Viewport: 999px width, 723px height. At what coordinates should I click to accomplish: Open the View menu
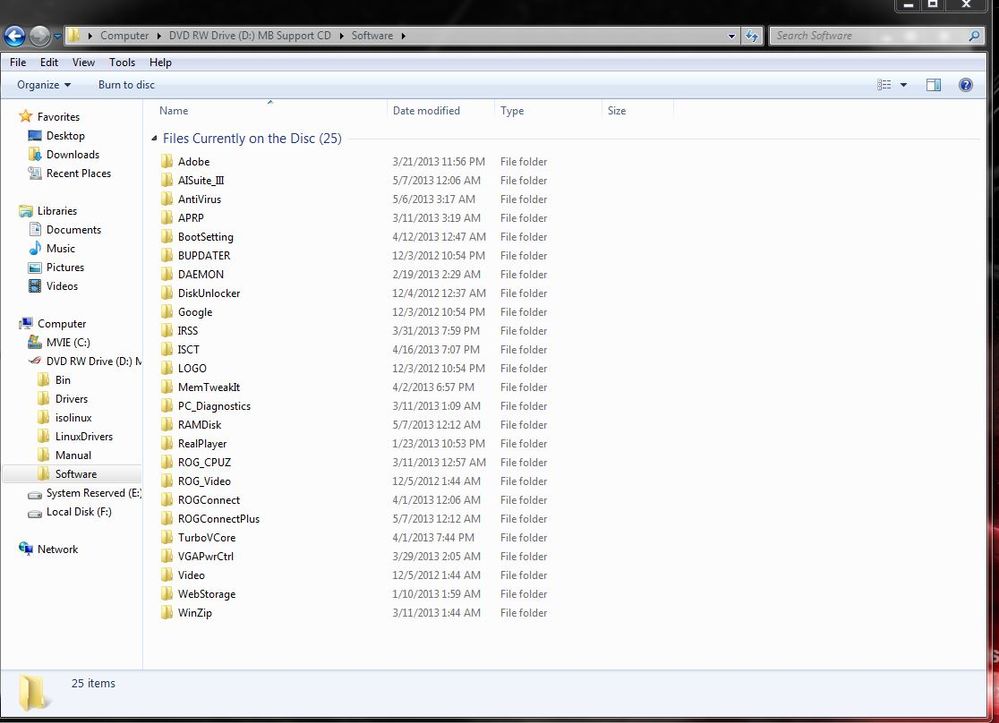83,62
